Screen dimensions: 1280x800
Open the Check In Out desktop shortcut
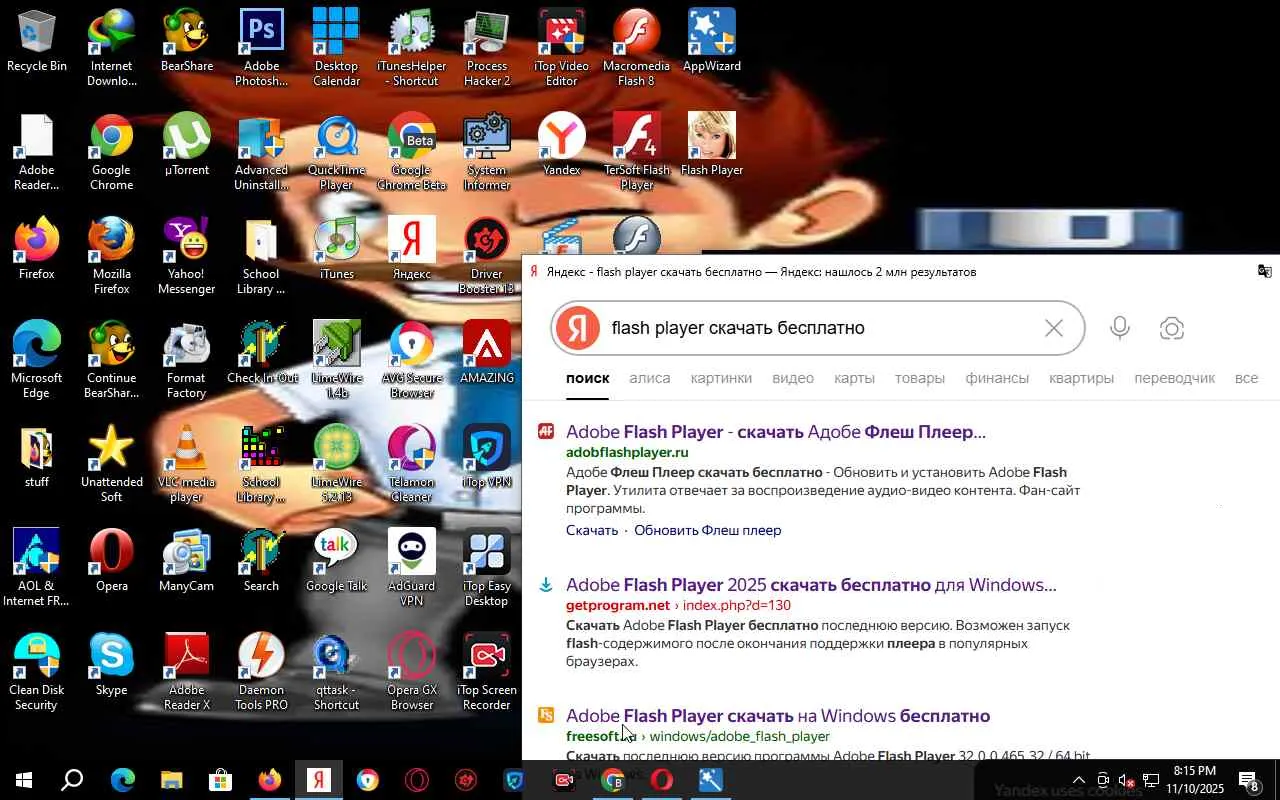(x=261, y=354)
